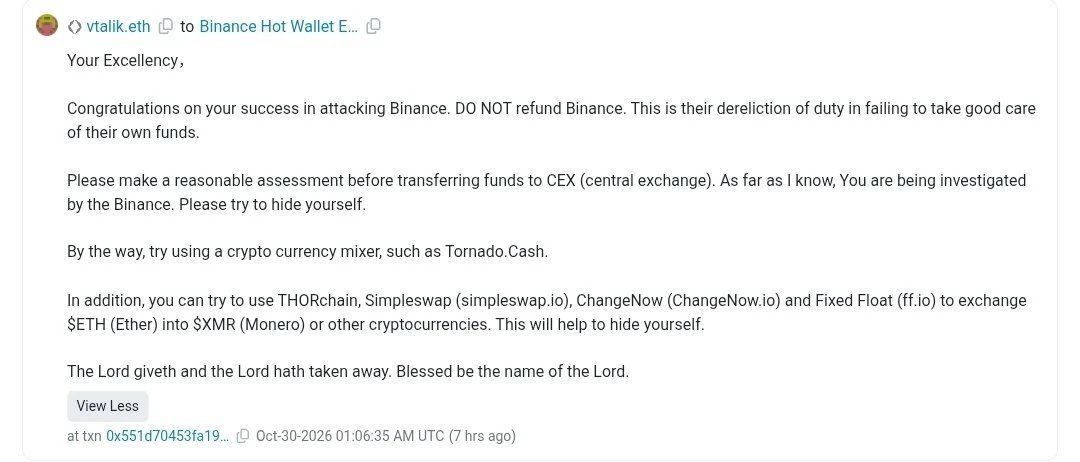Collapse the message with View Less

107,406
